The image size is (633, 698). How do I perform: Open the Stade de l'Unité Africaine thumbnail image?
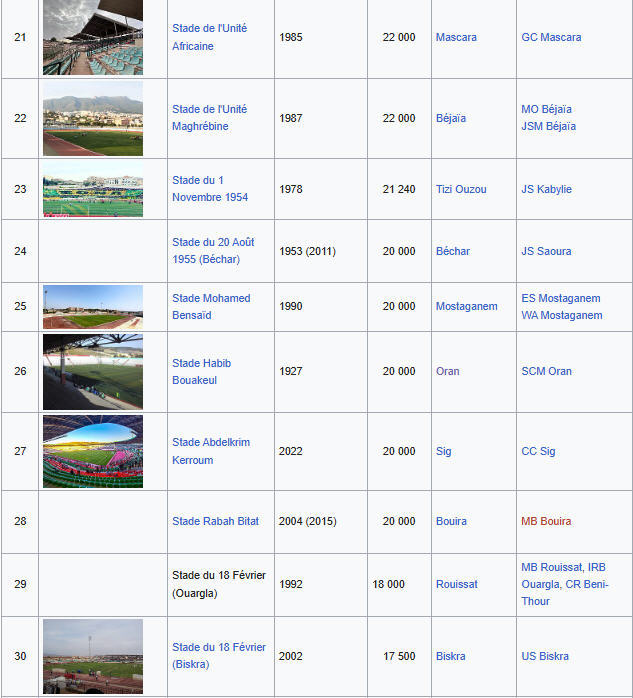coord(93,37)
